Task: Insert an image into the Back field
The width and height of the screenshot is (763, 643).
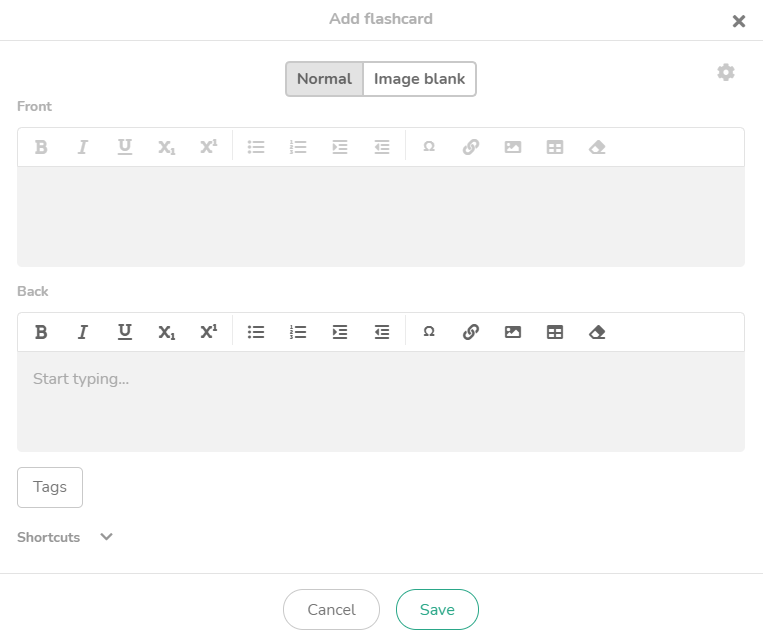Action: [513, 332]
